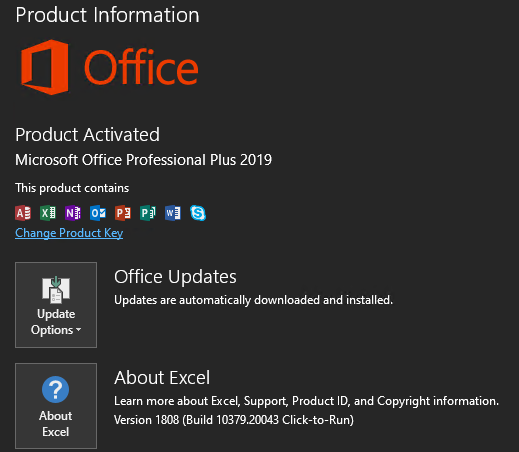Click the Publisher app icon

(x=148, y=213)
